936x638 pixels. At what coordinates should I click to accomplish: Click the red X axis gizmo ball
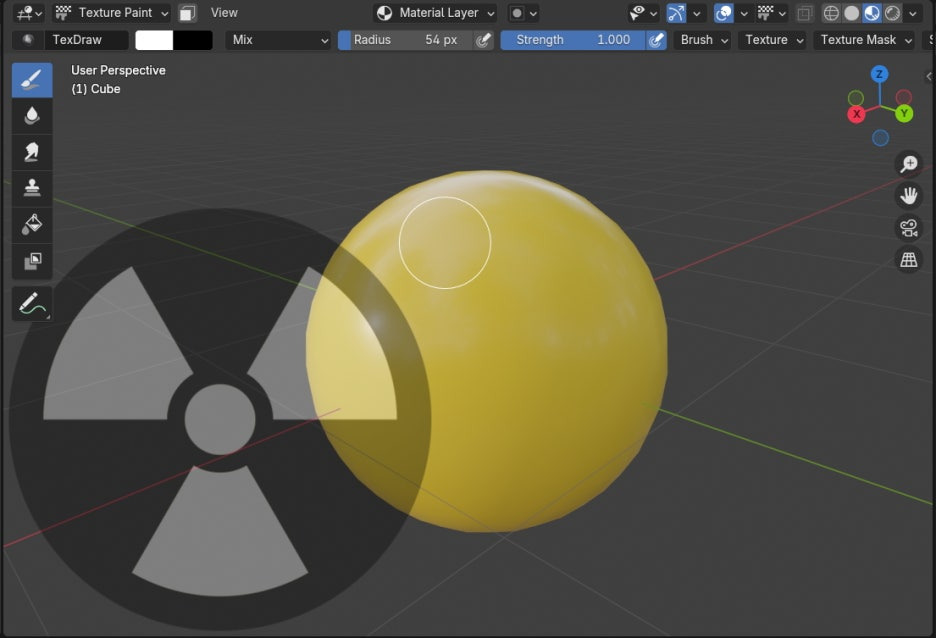857,114
